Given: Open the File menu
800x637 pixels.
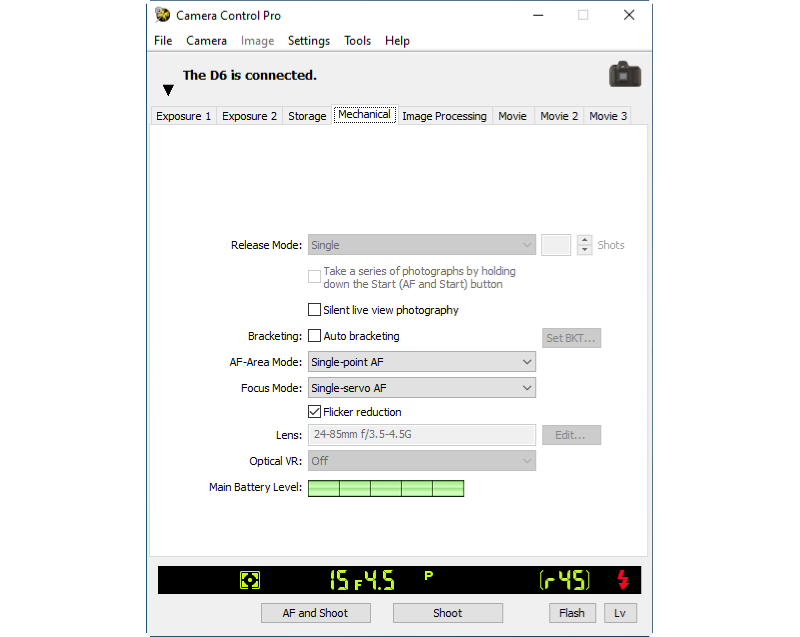Looking at the screenshot, I should click(163, 41).
